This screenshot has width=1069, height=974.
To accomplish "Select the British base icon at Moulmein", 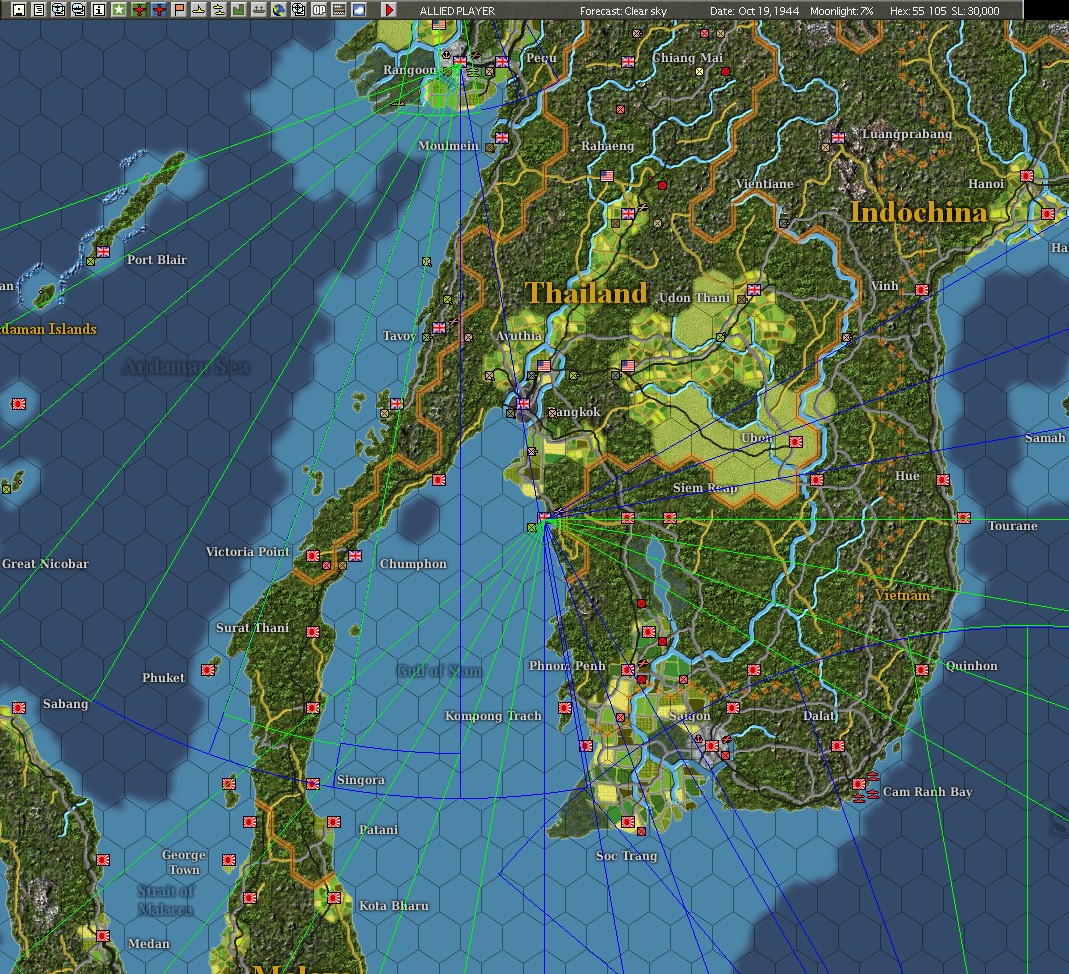I will click(502, 137).
